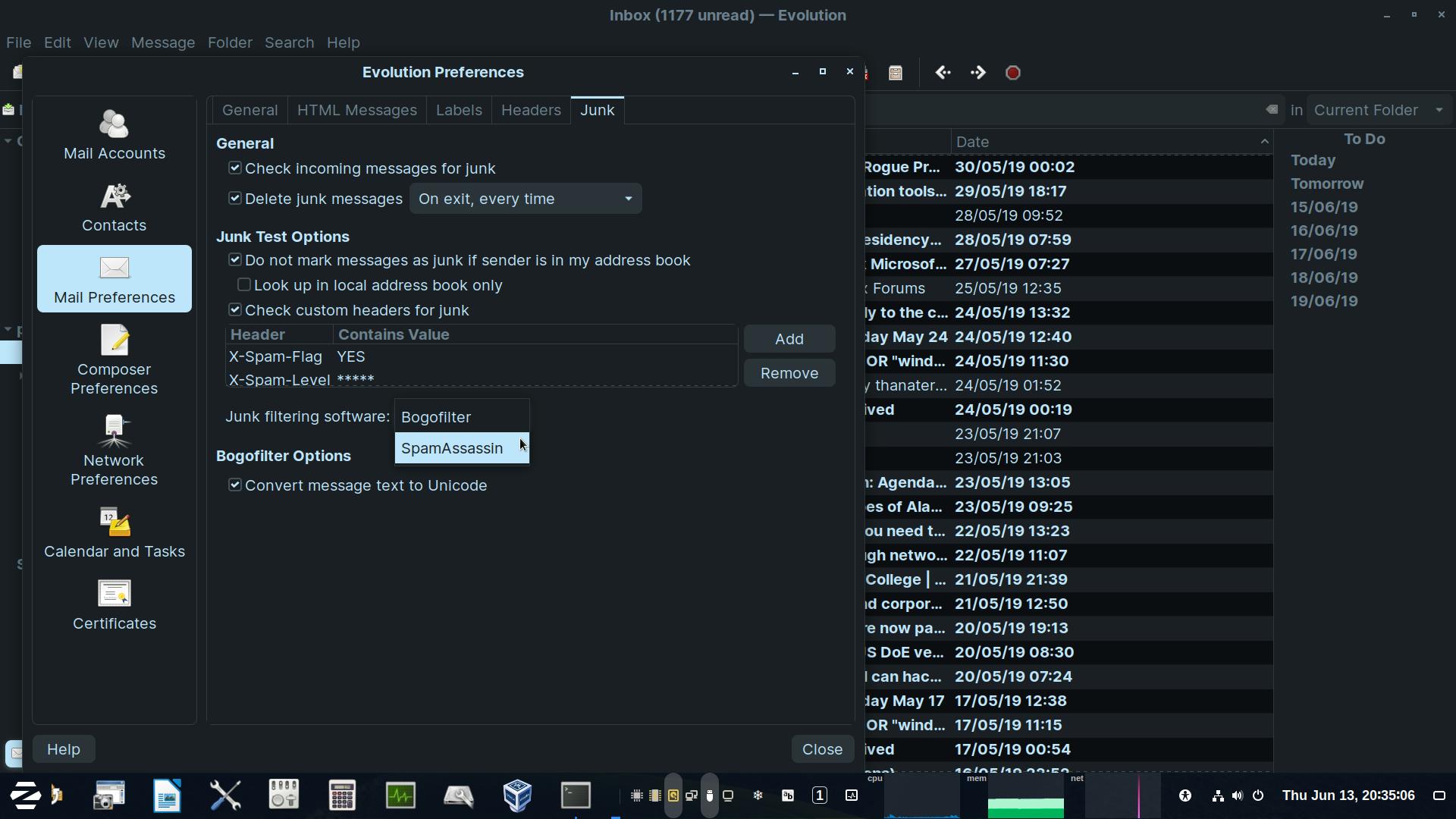Open the delete junk frequency dropdown
The image size is (1456, 819).
[x=525, y=199]
